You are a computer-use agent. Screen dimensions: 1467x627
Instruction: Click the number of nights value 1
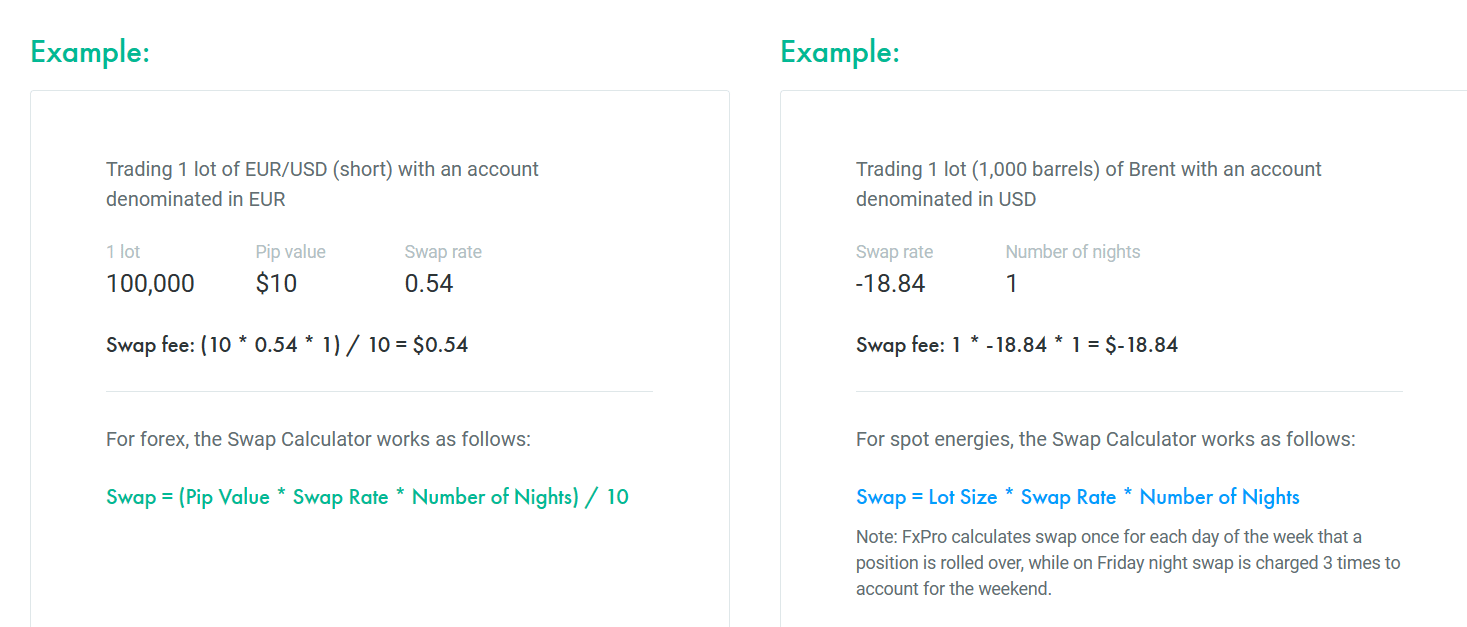coord(1012,284)
